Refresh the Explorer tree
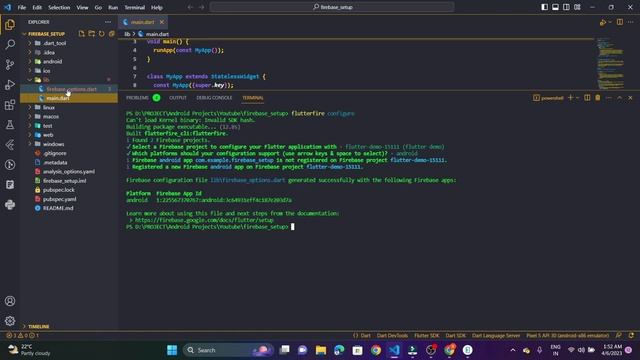 [x=102, y=34]
